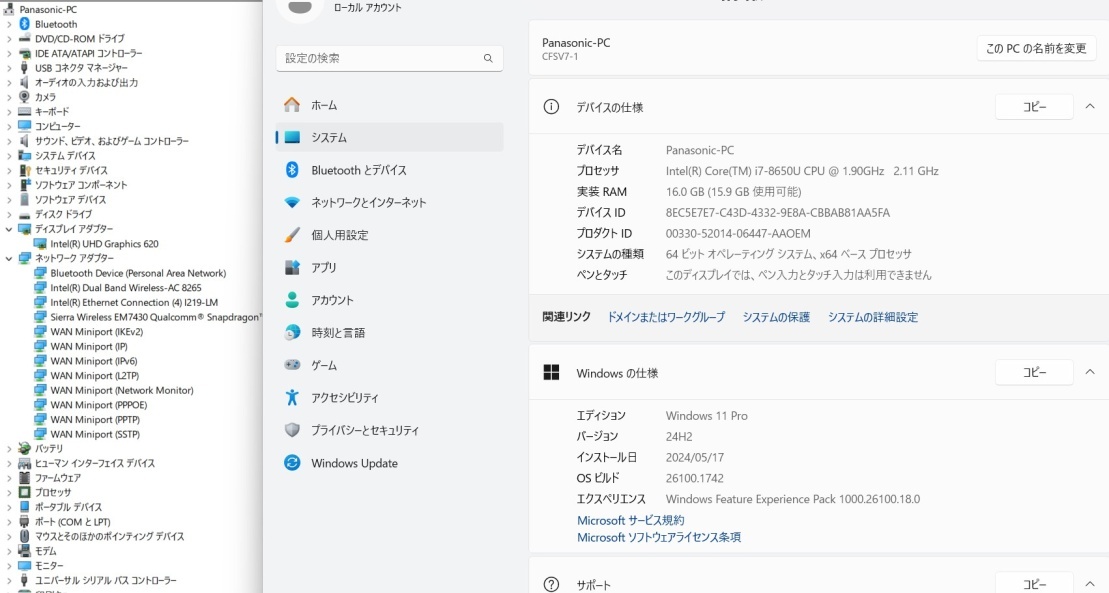Expand the プロセッサ tree node
Image resolution: width=1109 pixels, height=593 pixels.
pyautogui.click(x=8, y=493)
